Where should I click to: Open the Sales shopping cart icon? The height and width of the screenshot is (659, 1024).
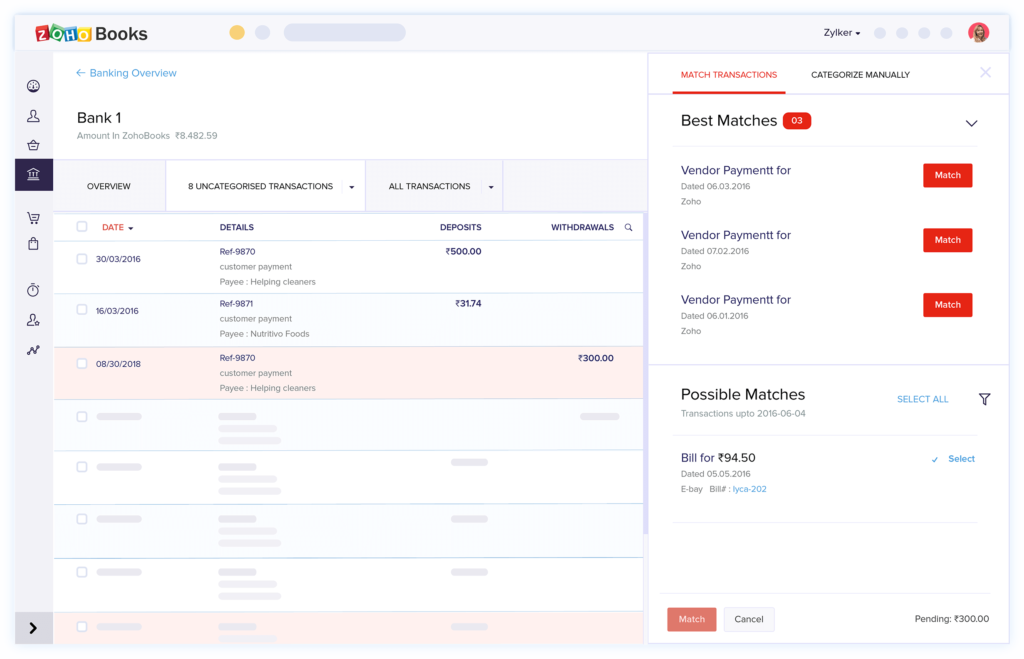click(x=33, y=218)
